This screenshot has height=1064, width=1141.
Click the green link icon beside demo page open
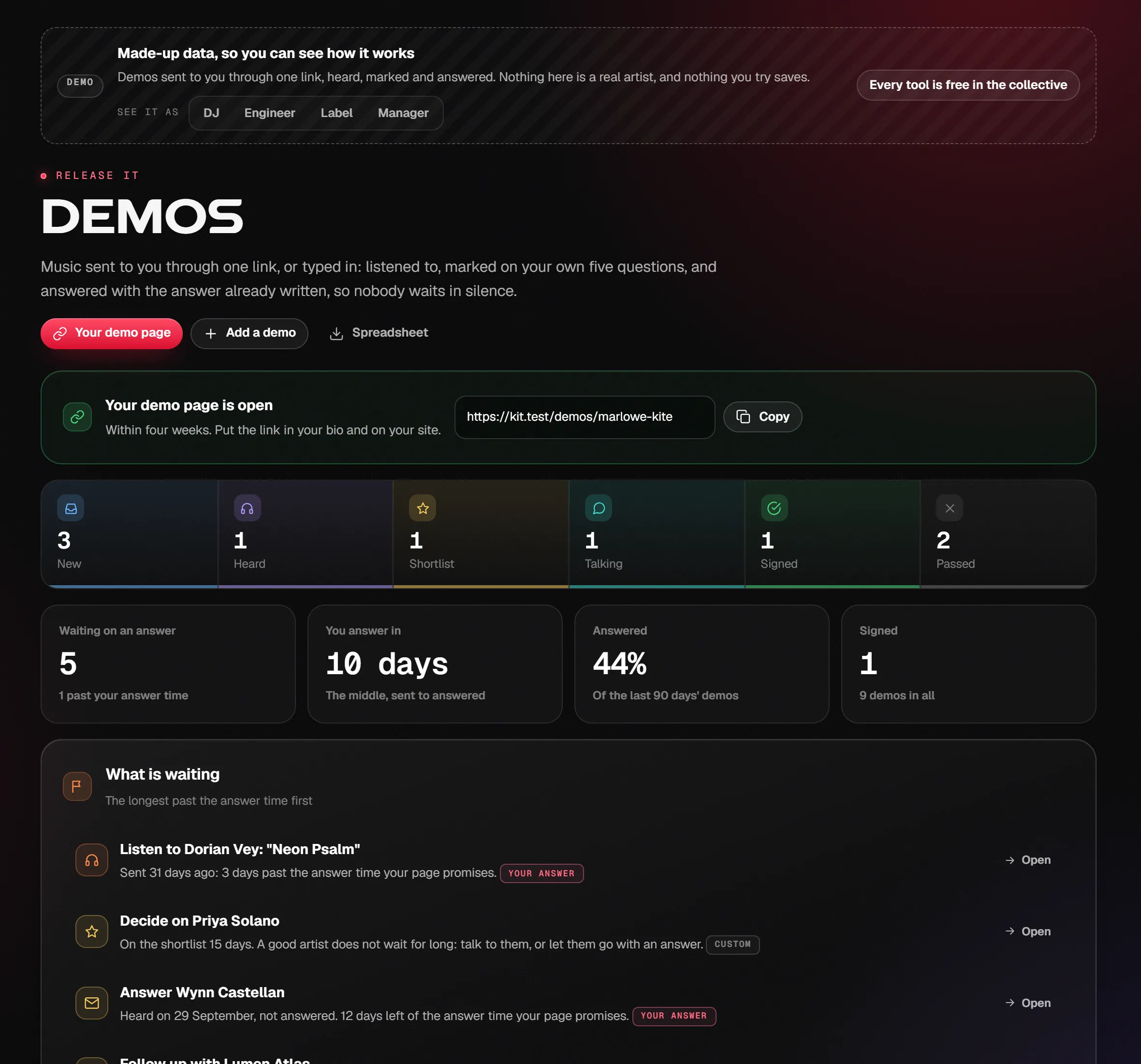point(77,417)
